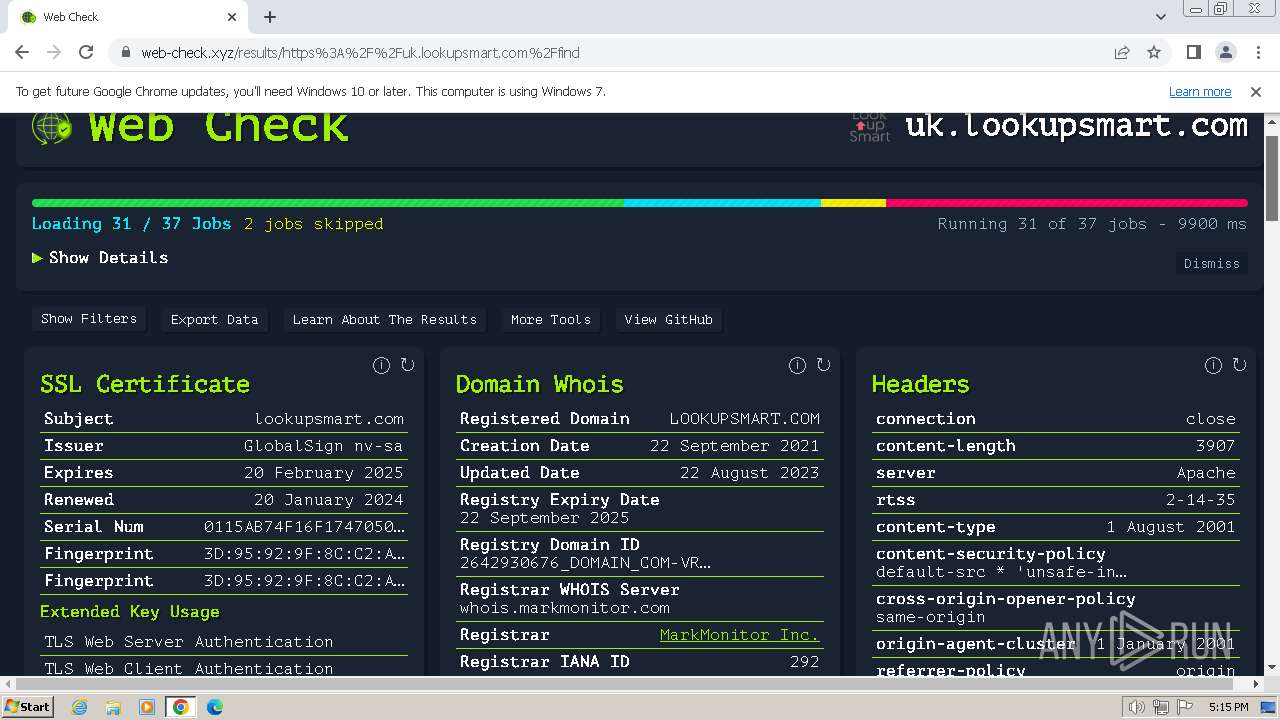Click Export Data button
This screenshot has height=720, width=1280.
coord(214,320)
